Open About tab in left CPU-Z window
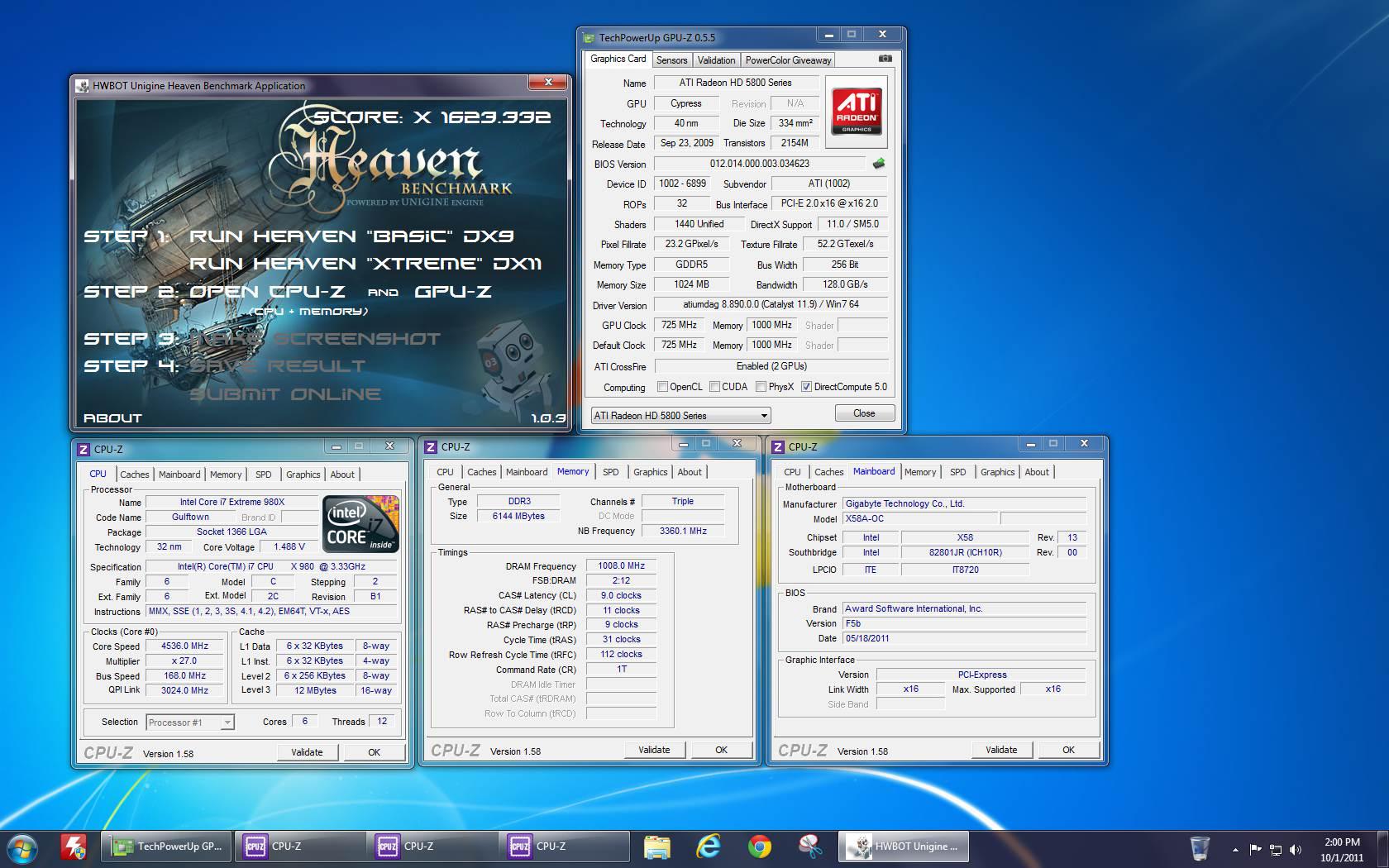This screenshot has height=868, width=1389. click(342, 475)
